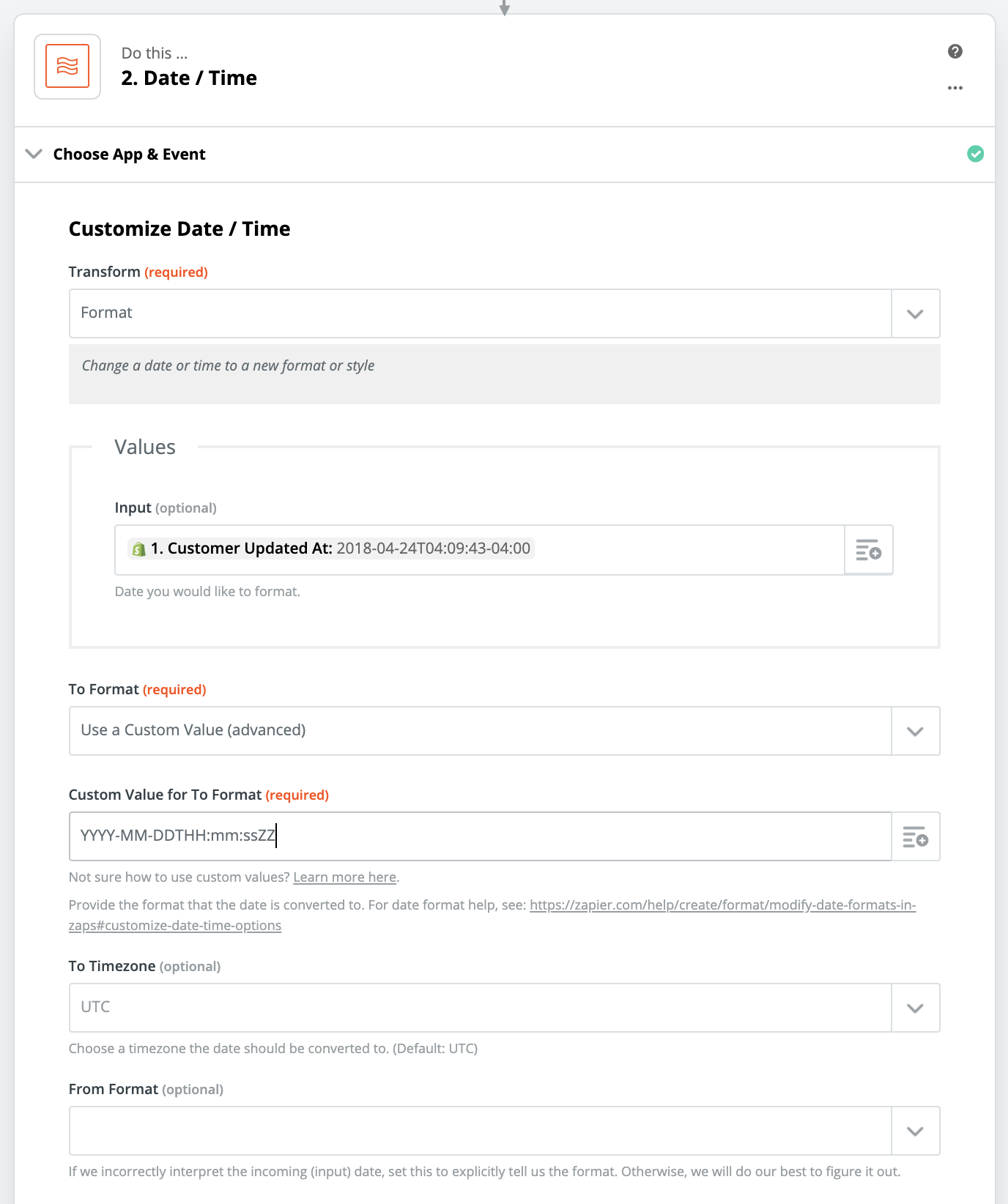Click the 2. Date / Time step title
Screen dimensions: 1008x1204
point(189,78)
